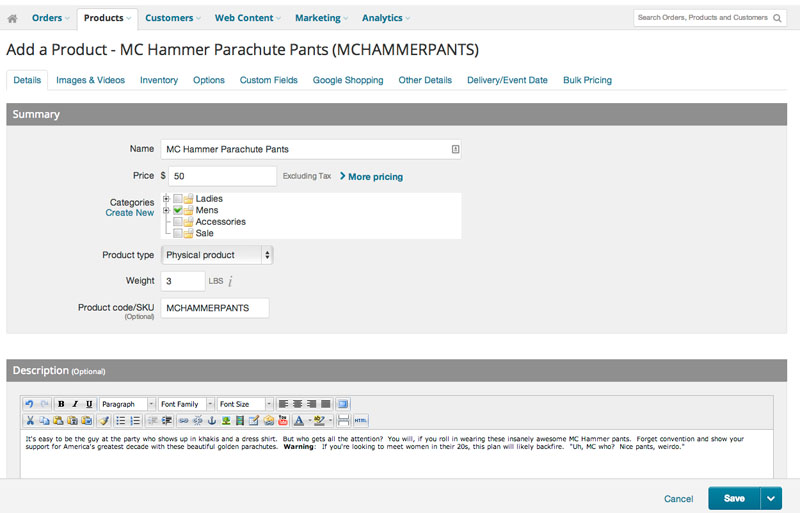800x513 pixels.
Task: Open the Orders menu
Action: [x=50, y=18]
